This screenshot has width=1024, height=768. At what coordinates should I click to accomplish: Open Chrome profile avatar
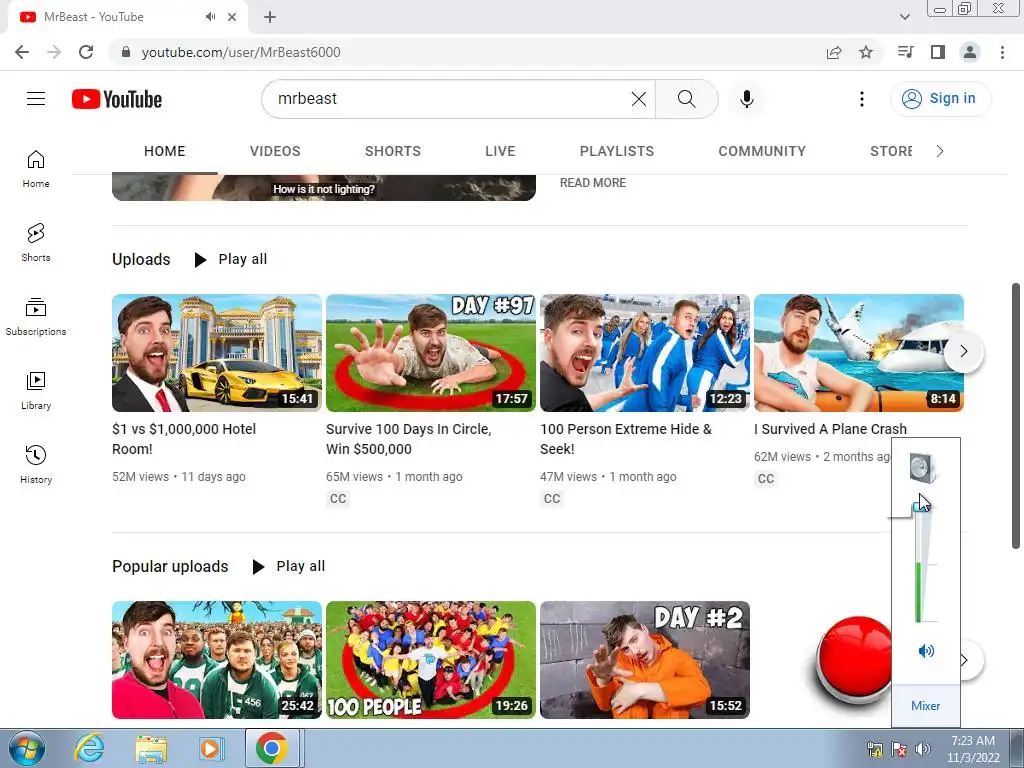click(x=970, y=52)
